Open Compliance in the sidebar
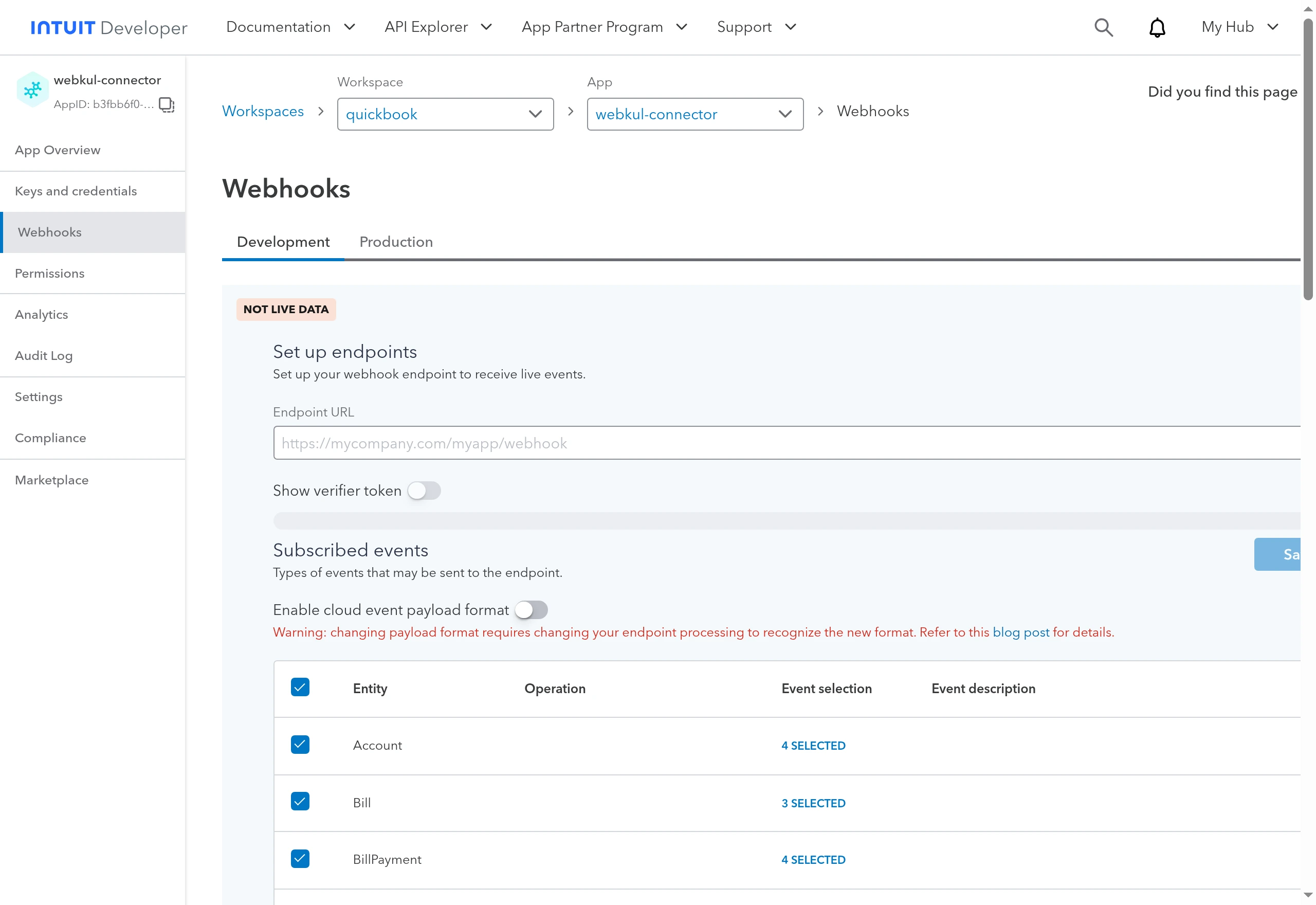Image resolution: width=1316 pixels, height=905 pixels. pos(93,438)
